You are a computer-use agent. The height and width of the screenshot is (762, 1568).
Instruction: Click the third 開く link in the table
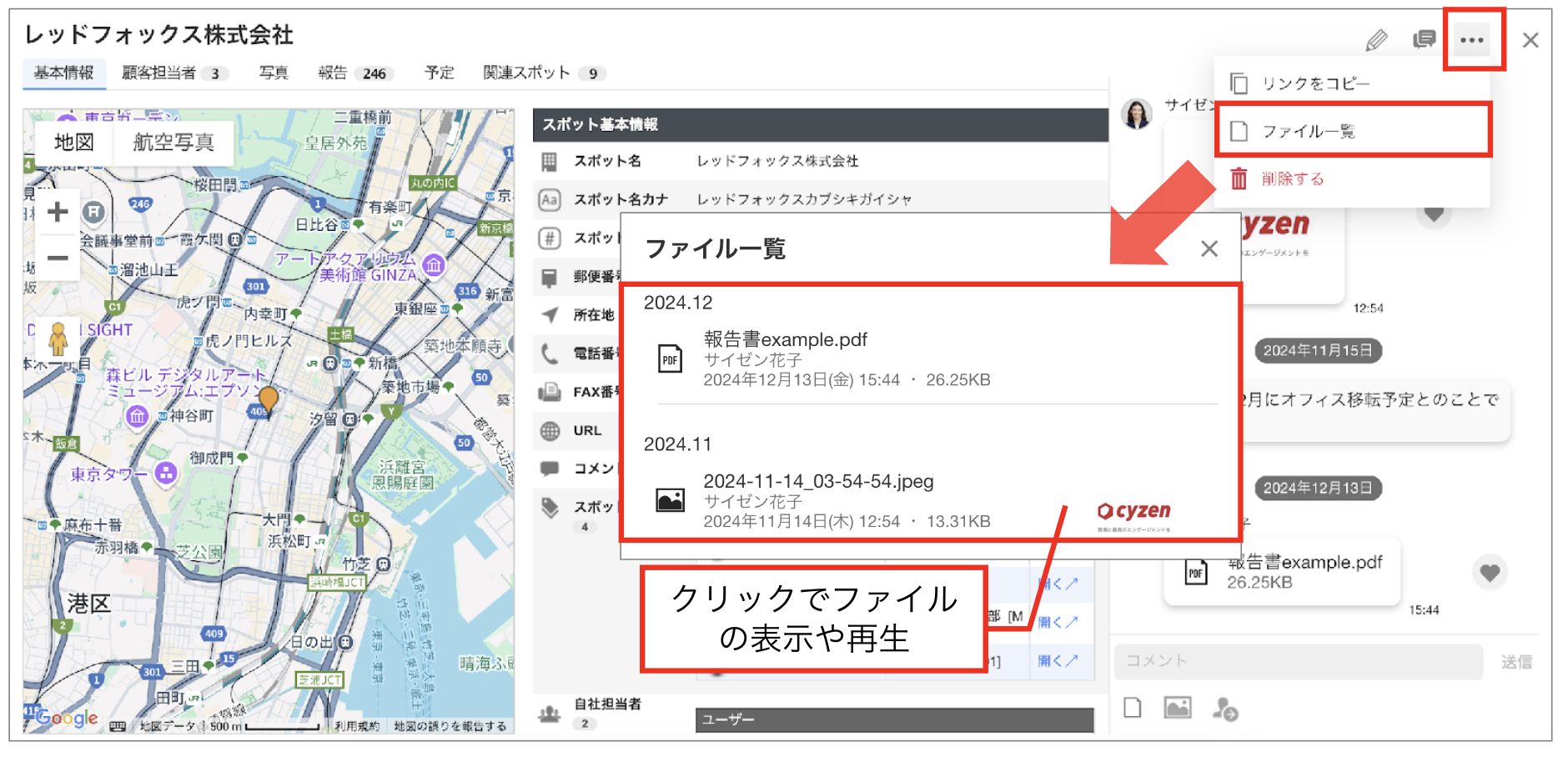[x=1058, y=660]
